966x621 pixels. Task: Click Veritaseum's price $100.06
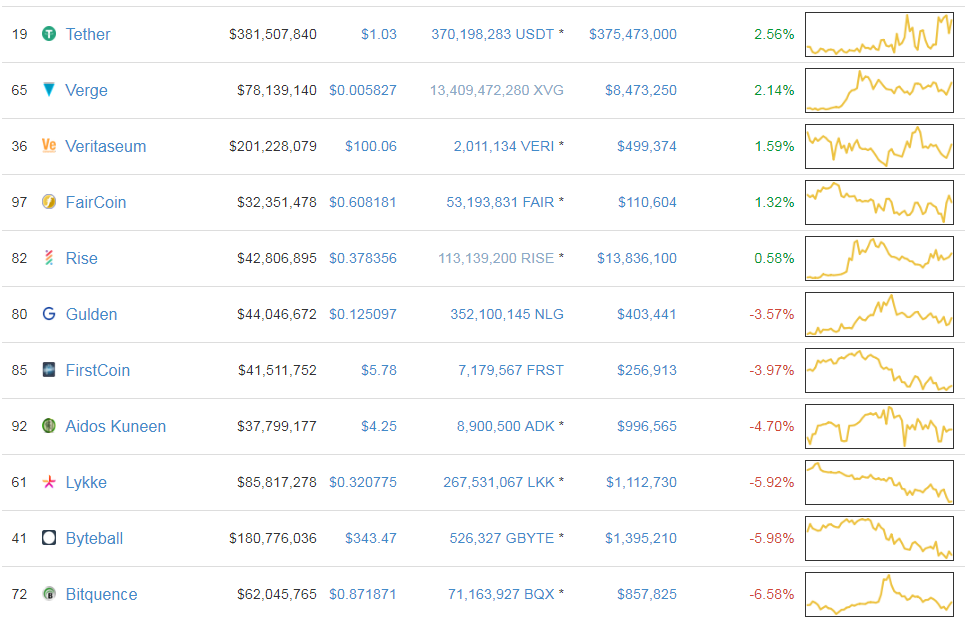tap(370, 147)
